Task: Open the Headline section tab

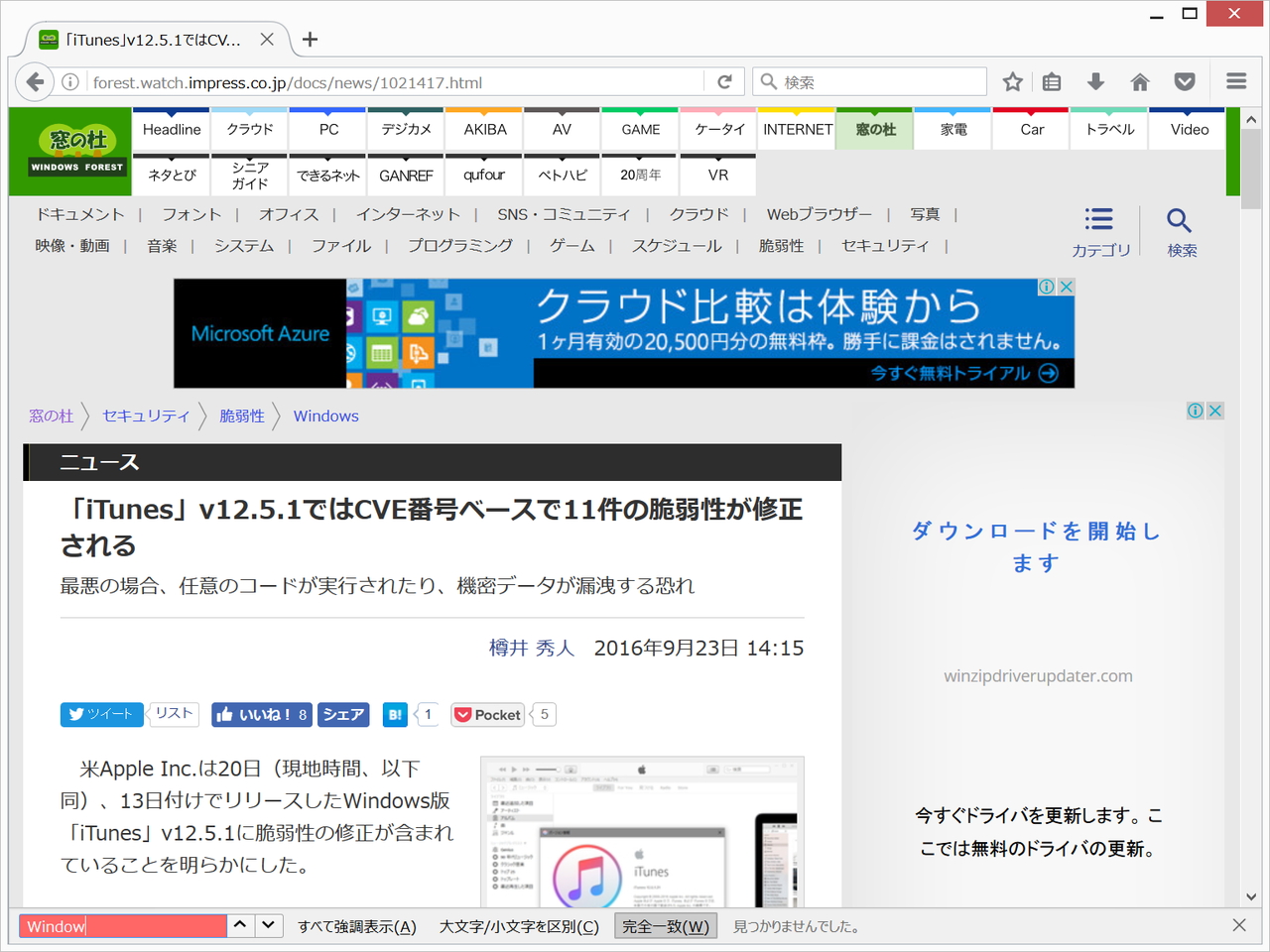Action: click(170, 129)
